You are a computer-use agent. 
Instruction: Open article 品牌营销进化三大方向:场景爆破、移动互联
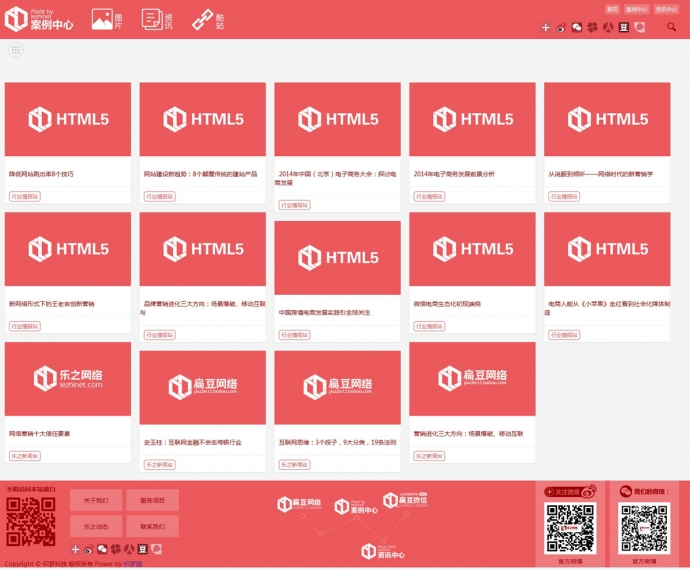tap(203, 308)
